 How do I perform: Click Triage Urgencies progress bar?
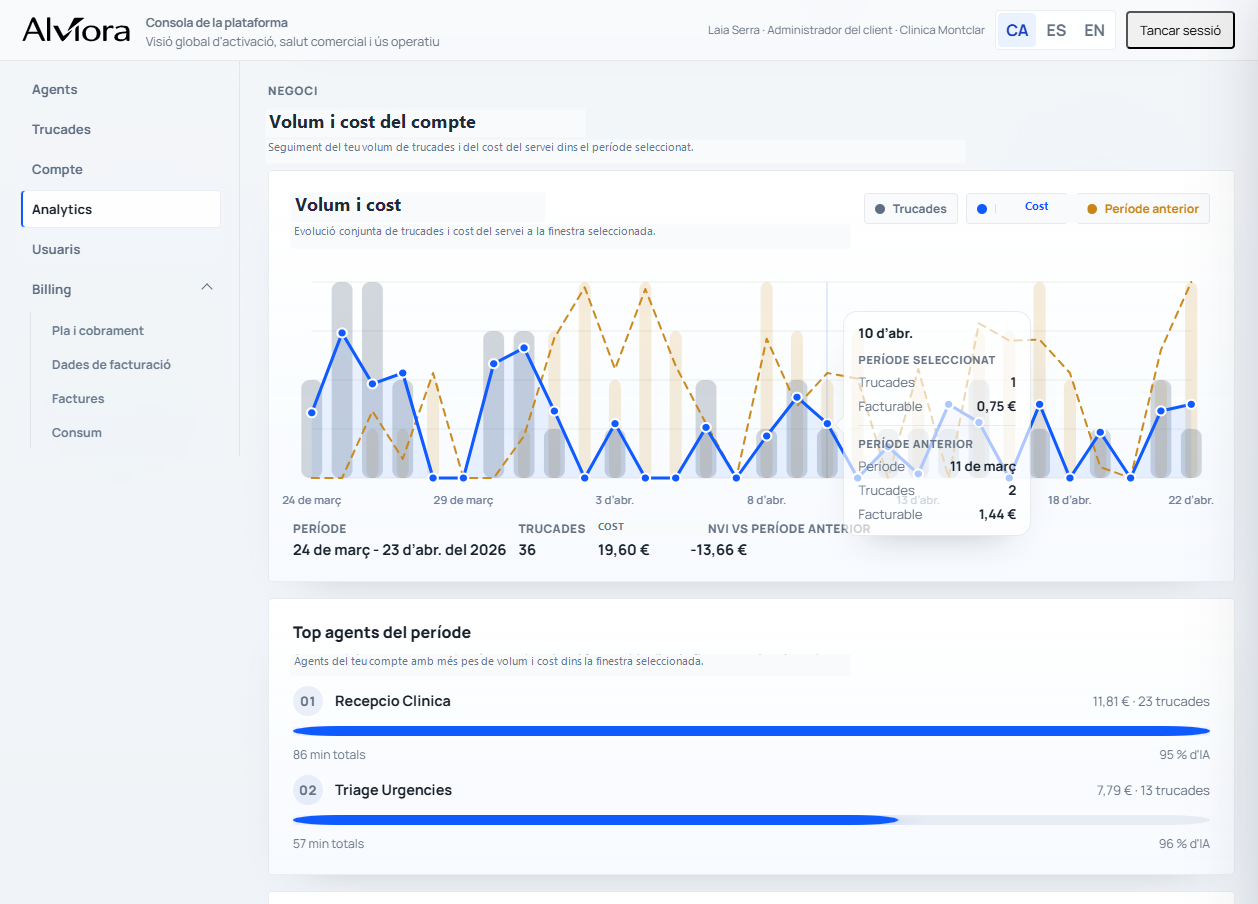coord(751,820)
